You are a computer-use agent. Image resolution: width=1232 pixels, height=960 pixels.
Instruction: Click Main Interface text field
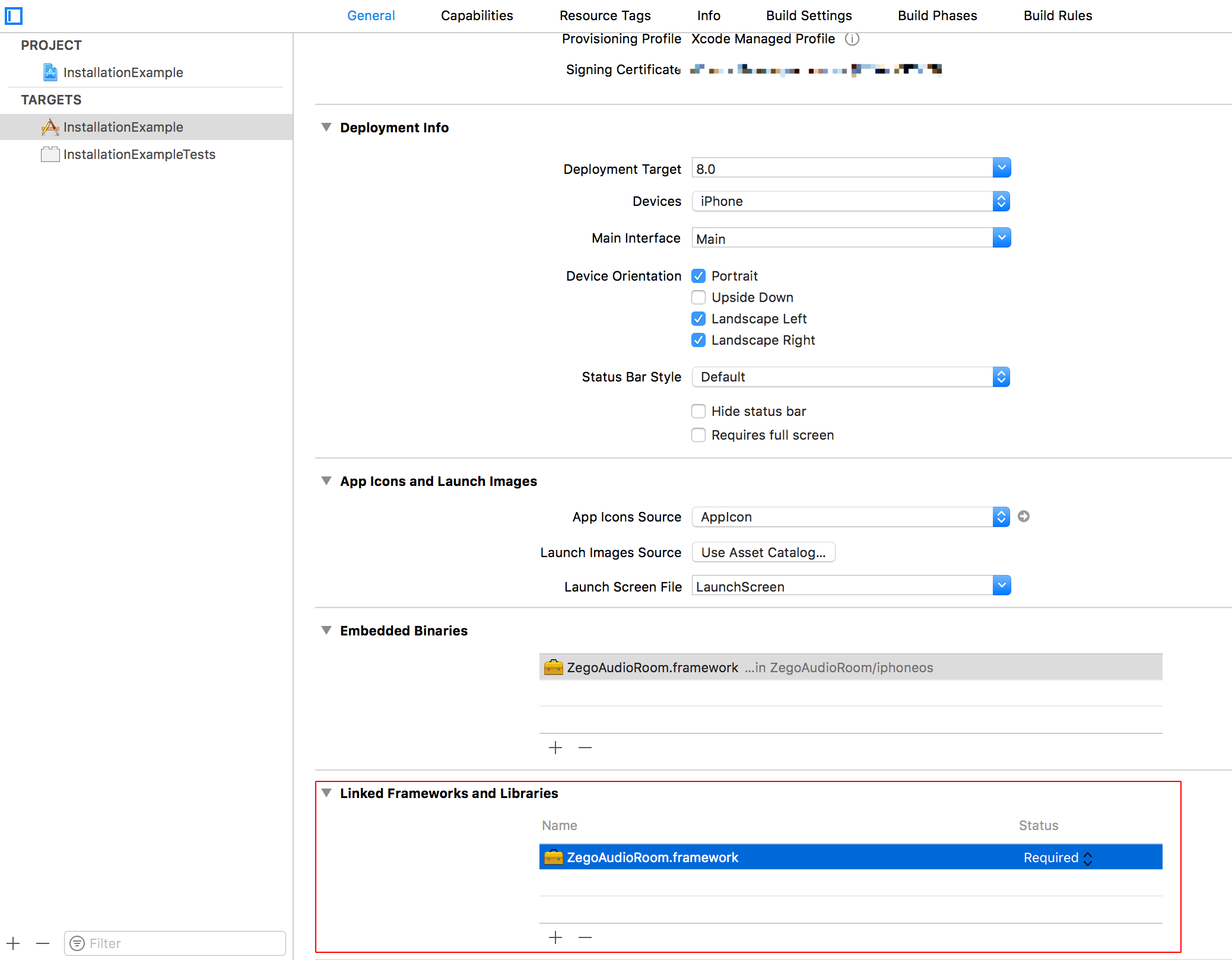(843, 238)
